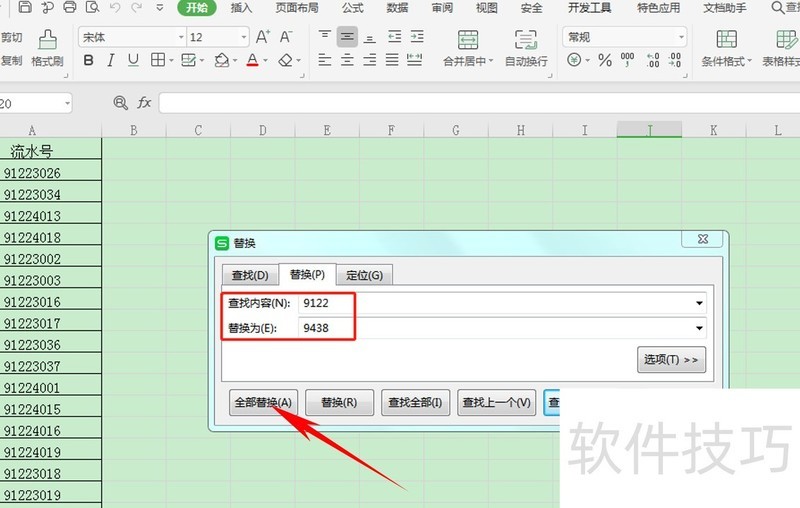Image resolution: width=800 pixels, height=508 pixels.
Task: Justify text alignment icon
Action: click(x=392, y=60)
